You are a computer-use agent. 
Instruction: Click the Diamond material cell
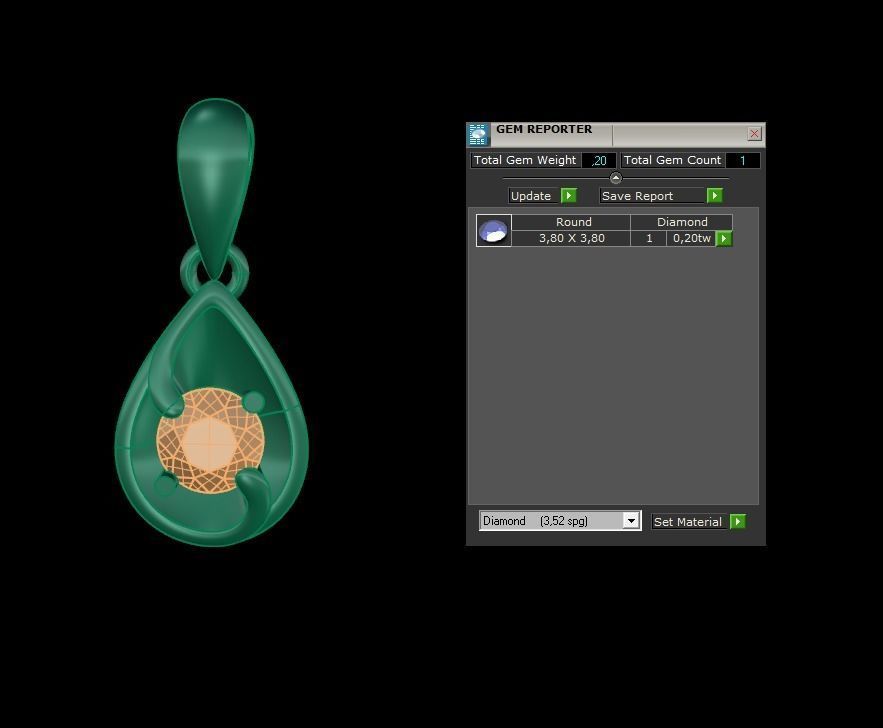coord(681,222)
